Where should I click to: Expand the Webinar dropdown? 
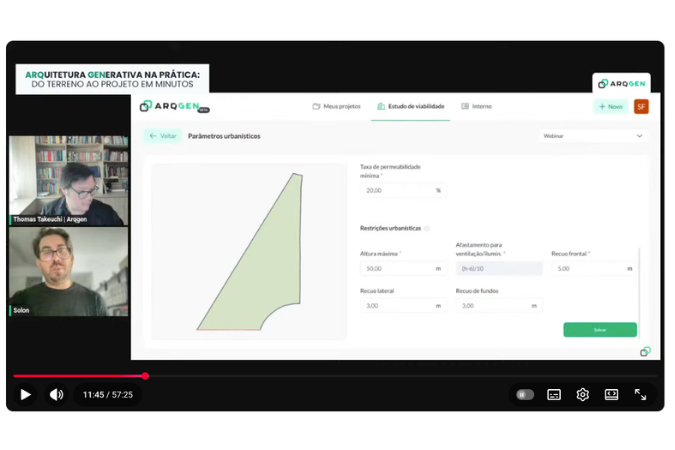pyautogui.click(x=593, y=136)
